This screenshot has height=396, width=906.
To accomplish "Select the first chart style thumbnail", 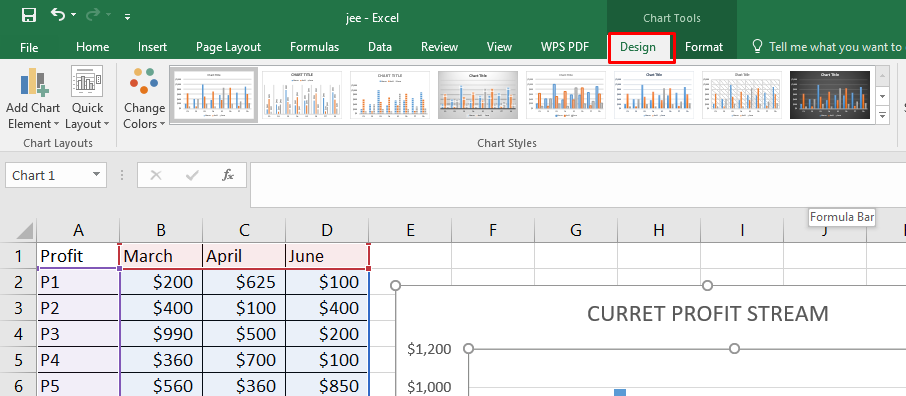I will [214, 95].
